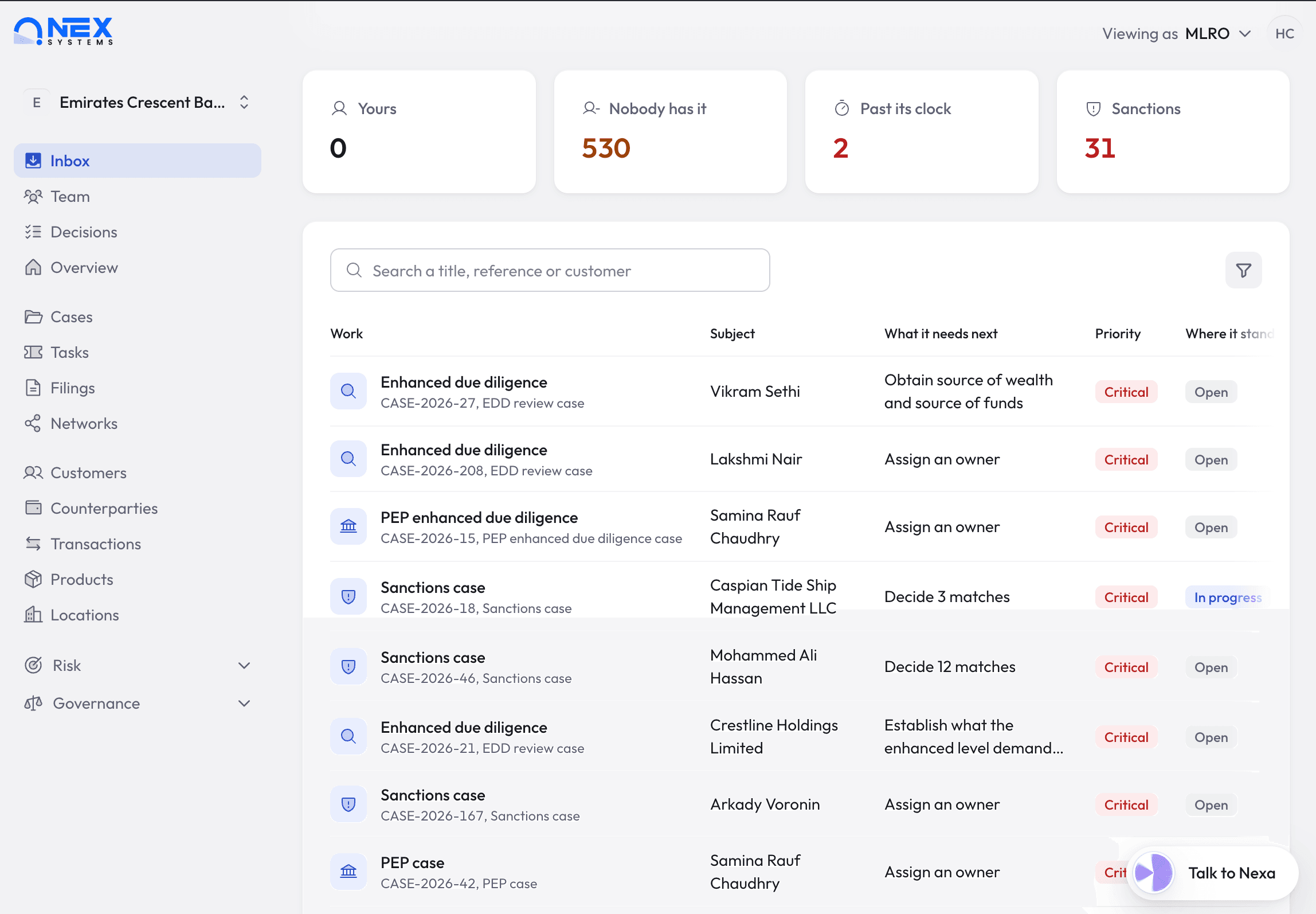Click the shield icon for CASE-2026-167
This screenshot has width=1316, height=914.
coord(348,804)
